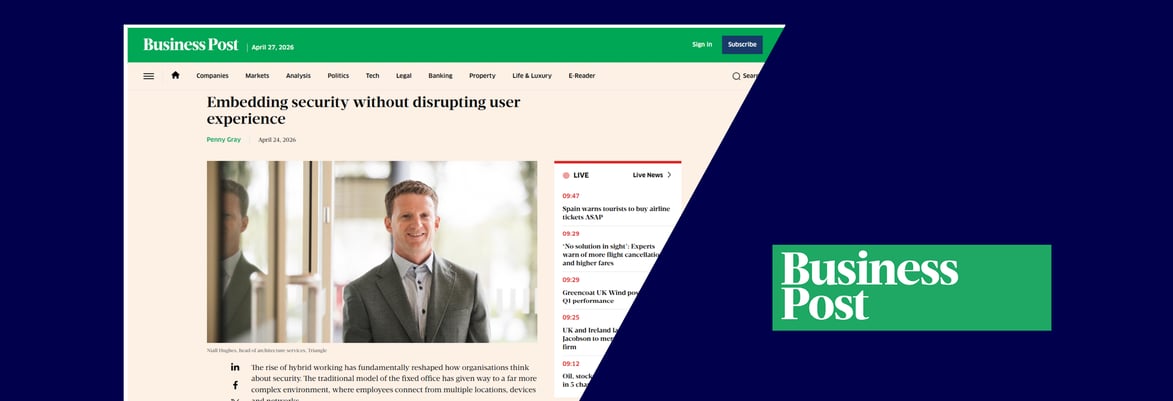Click the large green Business Post logo

click(x=911, y=287)
